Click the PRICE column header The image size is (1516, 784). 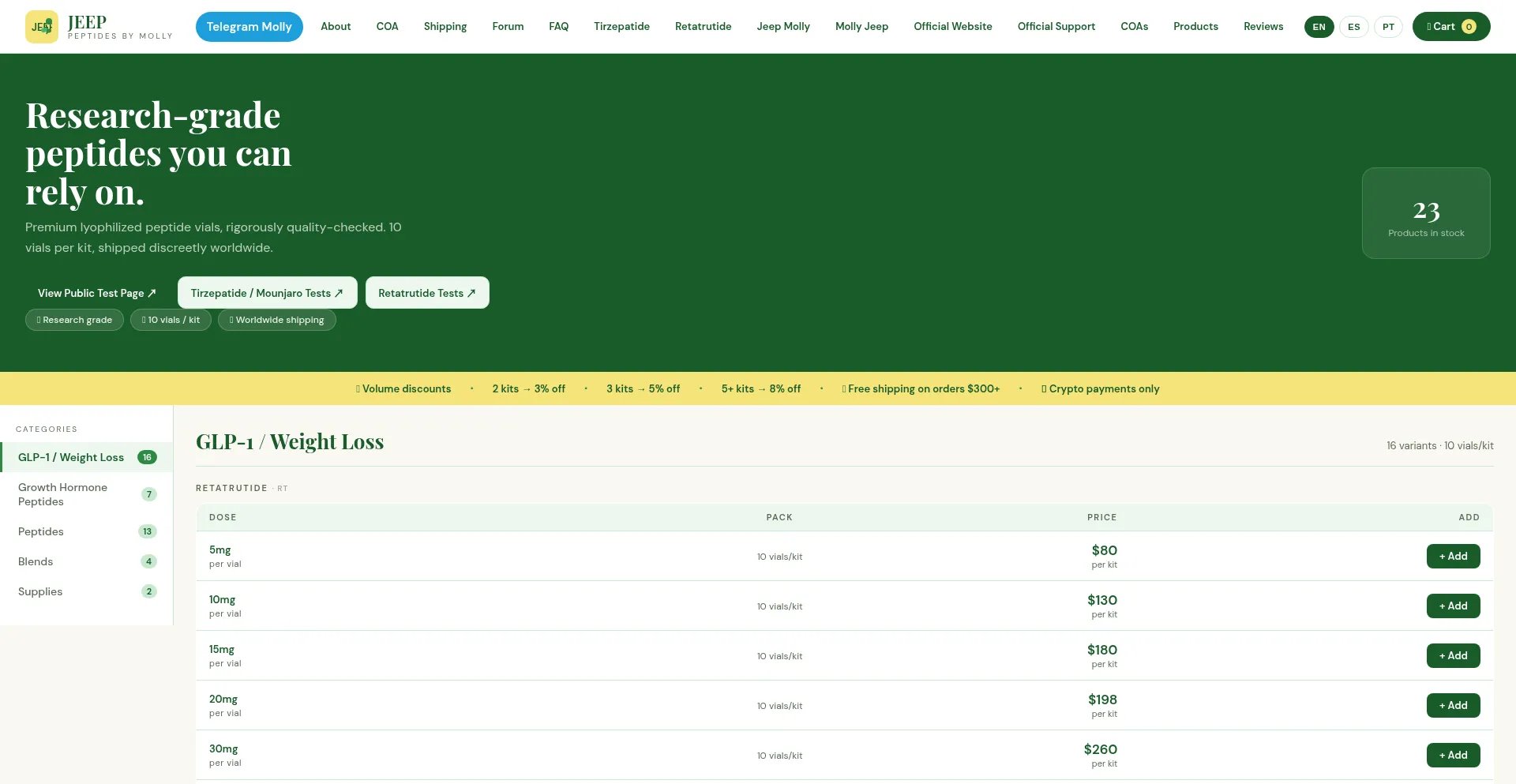click(x=1102, y=517)
